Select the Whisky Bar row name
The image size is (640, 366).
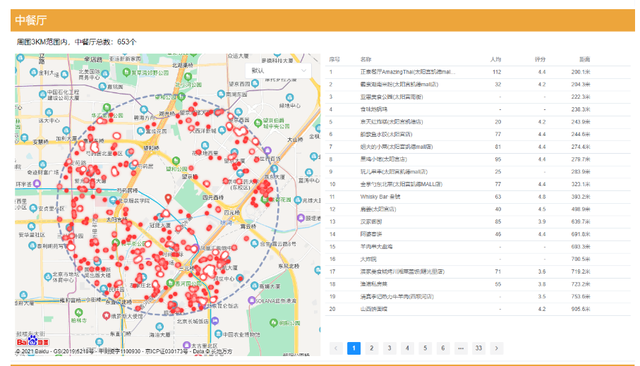[380, 197]
